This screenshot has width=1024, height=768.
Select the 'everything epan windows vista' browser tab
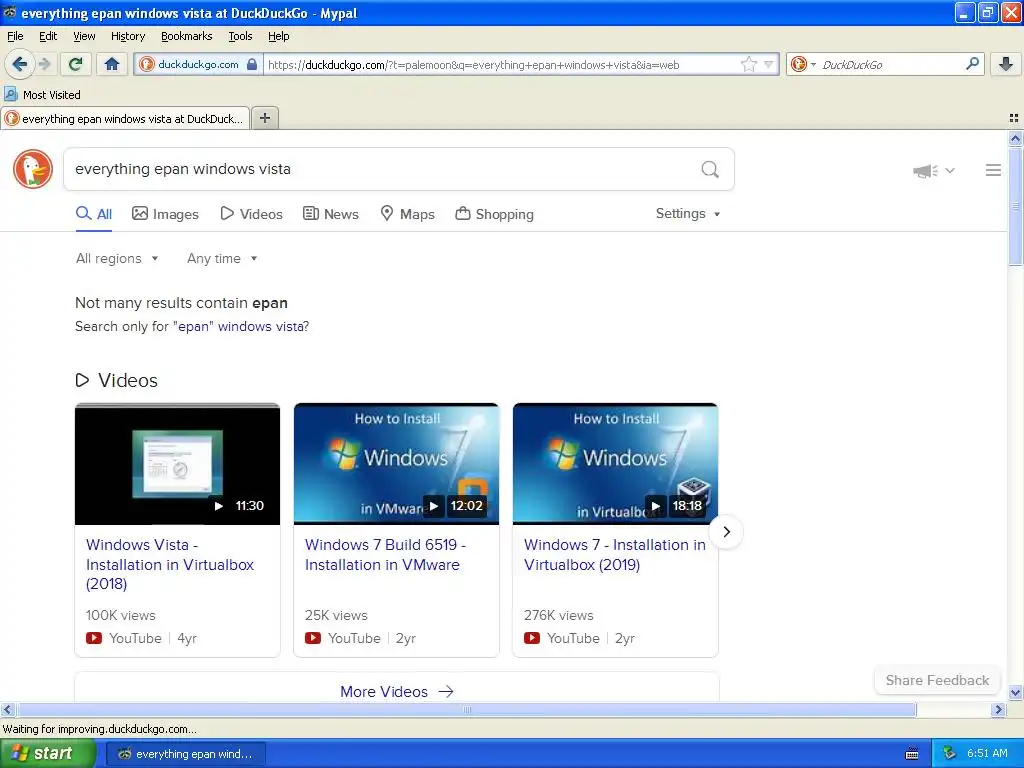point(125,119)
